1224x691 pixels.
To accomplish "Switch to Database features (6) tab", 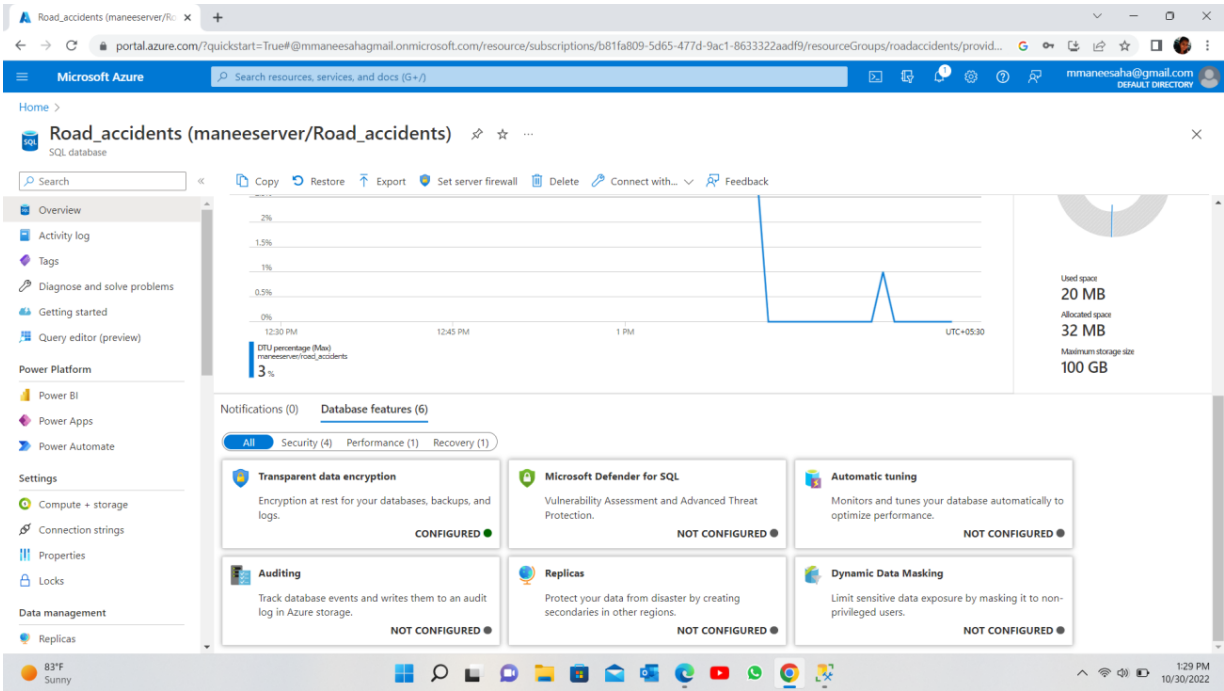I will coord(374,409).
